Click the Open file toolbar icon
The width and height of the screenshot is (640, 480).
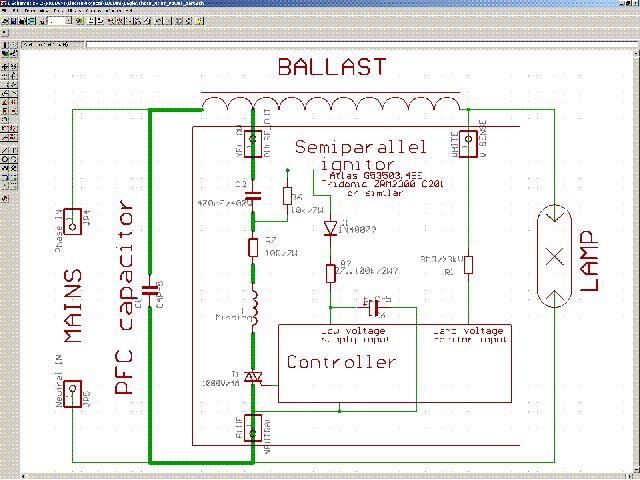tap(4, 20)
